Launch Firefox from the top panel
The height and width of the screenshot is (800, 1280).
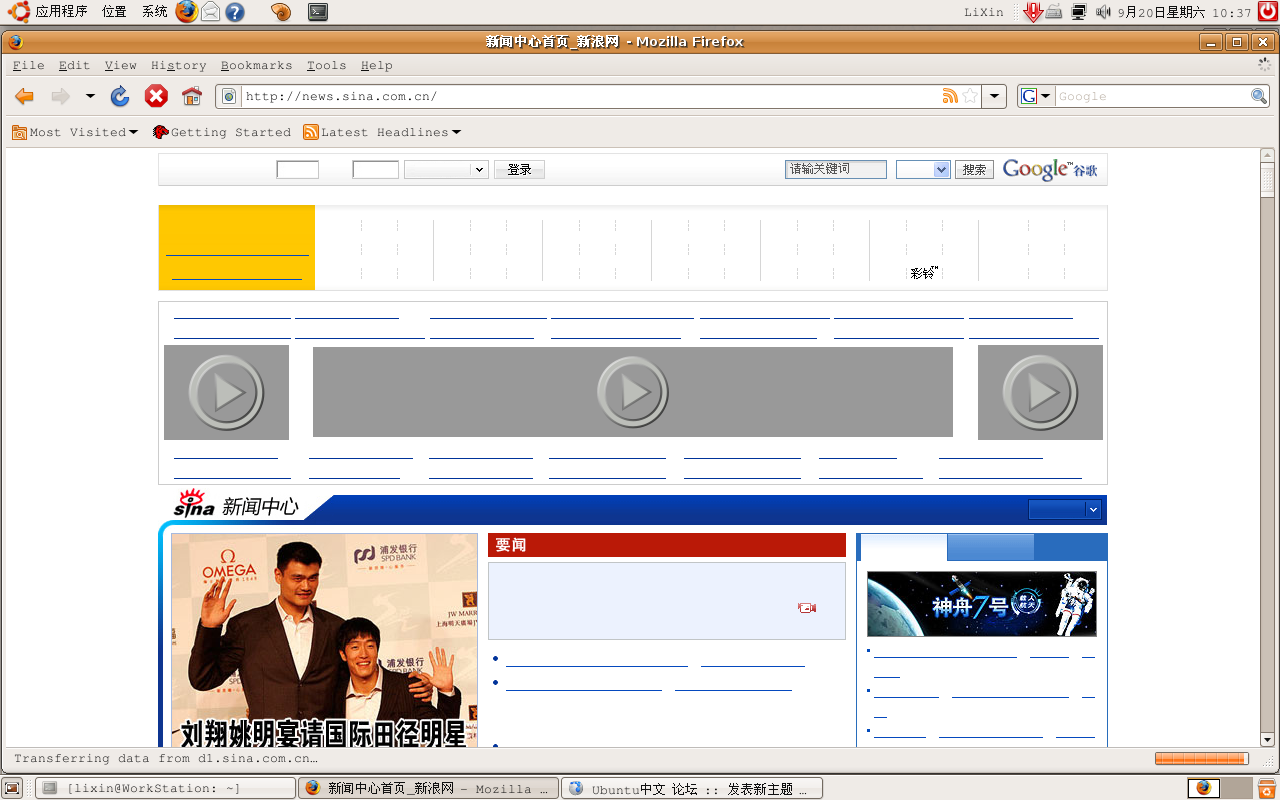(186, 12)
